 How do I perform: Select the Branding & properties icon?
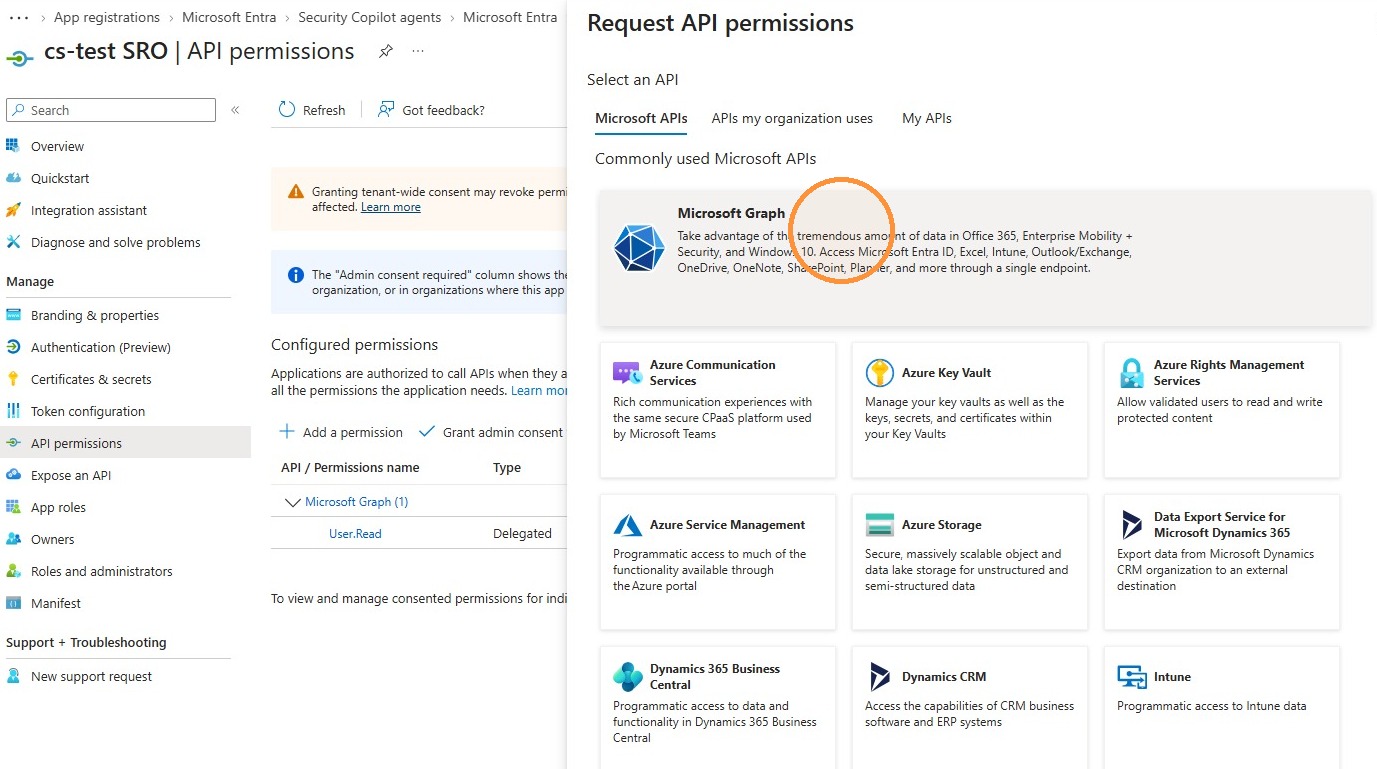[13, 315]
